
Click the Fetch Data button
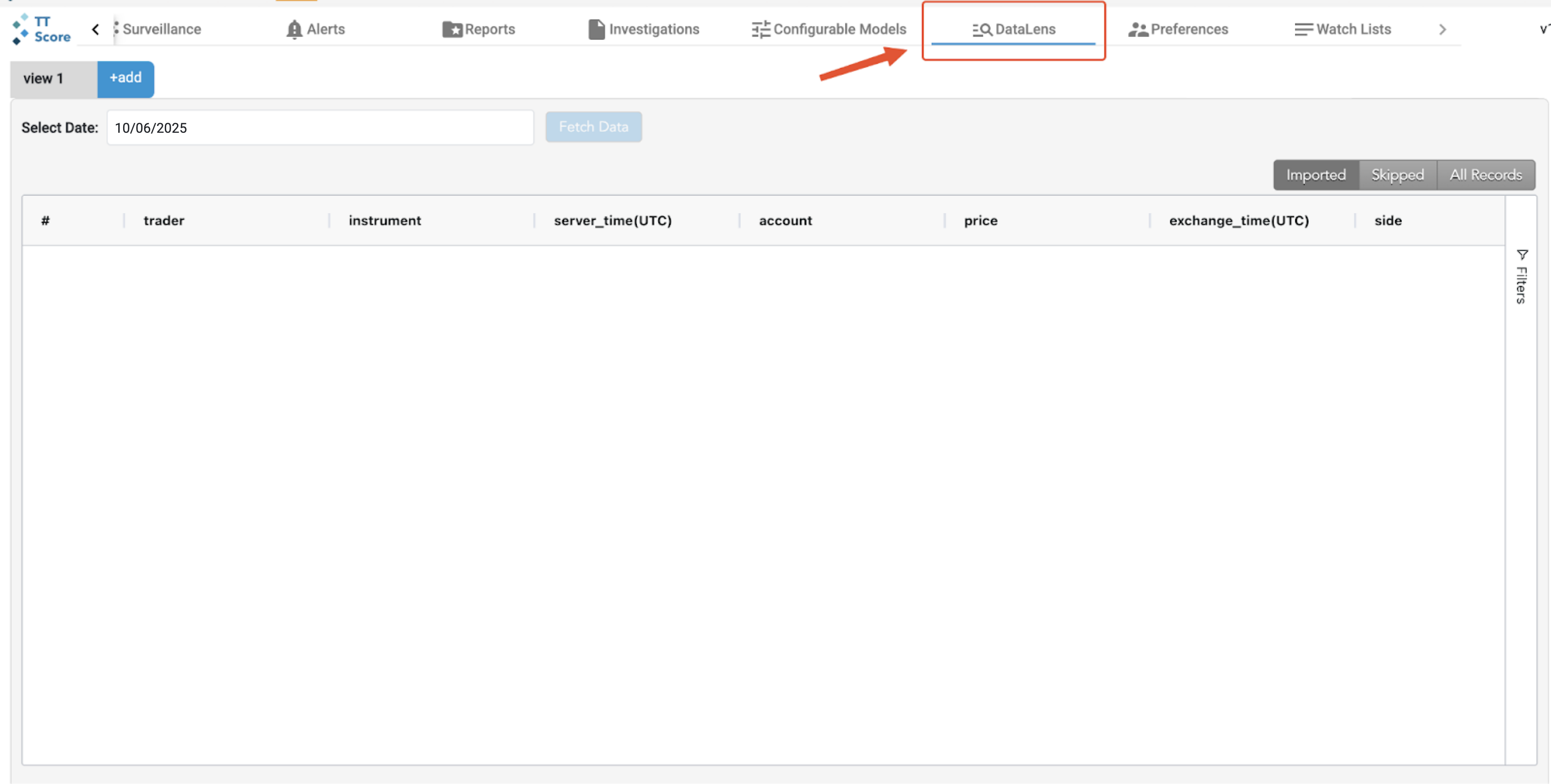point(593,127)
